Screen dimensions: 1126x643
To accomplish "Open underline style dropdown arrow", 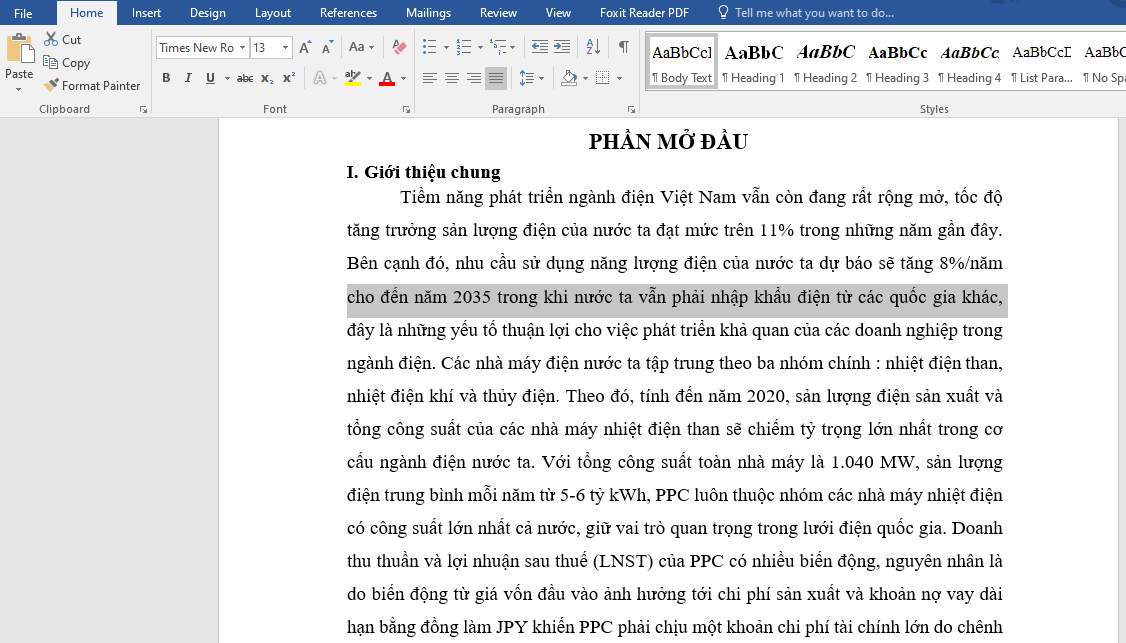I will point(227,78).
